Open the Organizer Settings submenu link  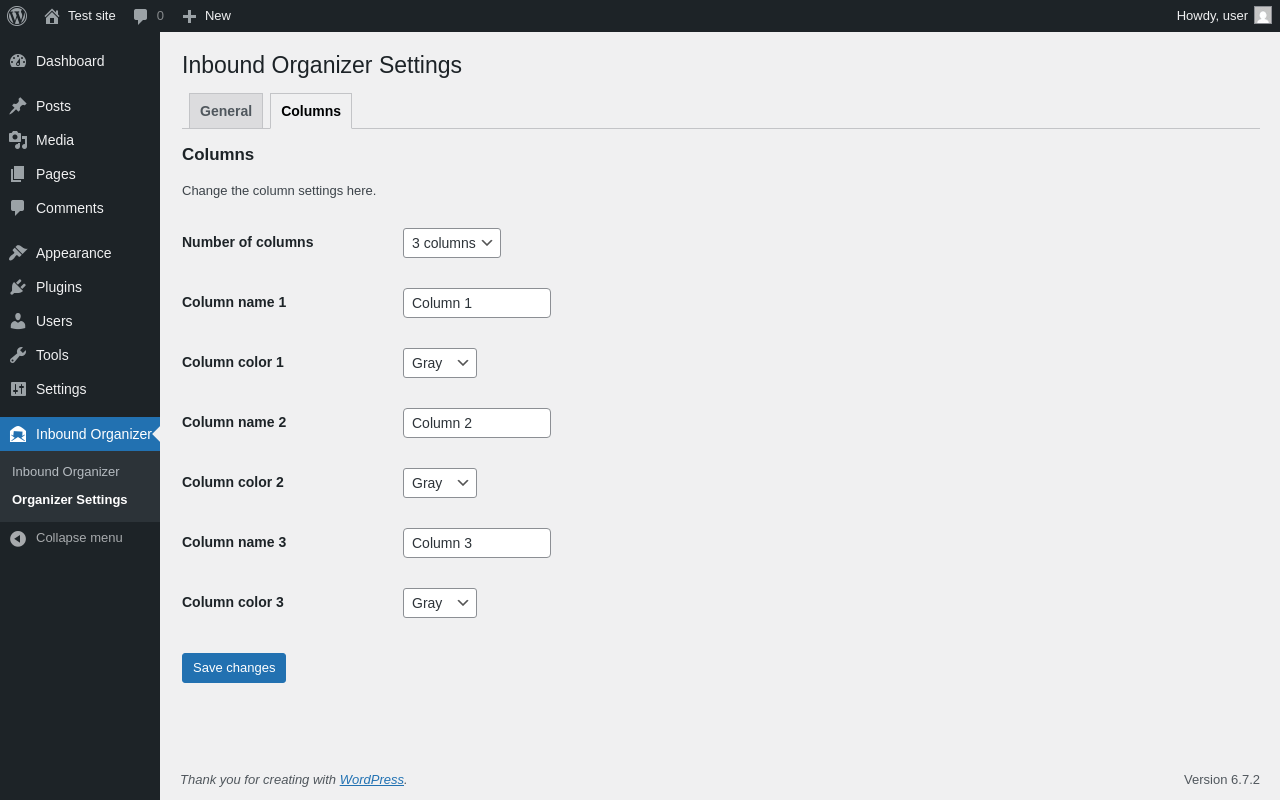click(70, 499)
